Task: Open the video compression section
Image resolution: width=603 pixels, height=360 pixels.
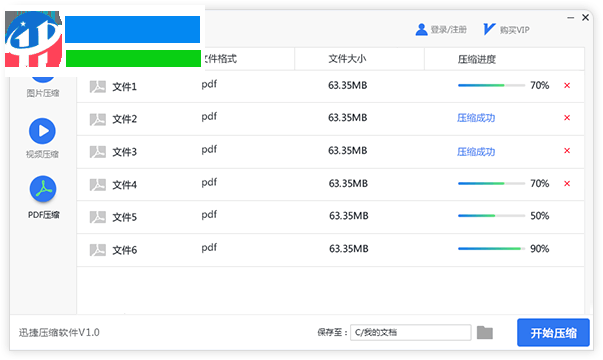Action: tap(42, 131)
